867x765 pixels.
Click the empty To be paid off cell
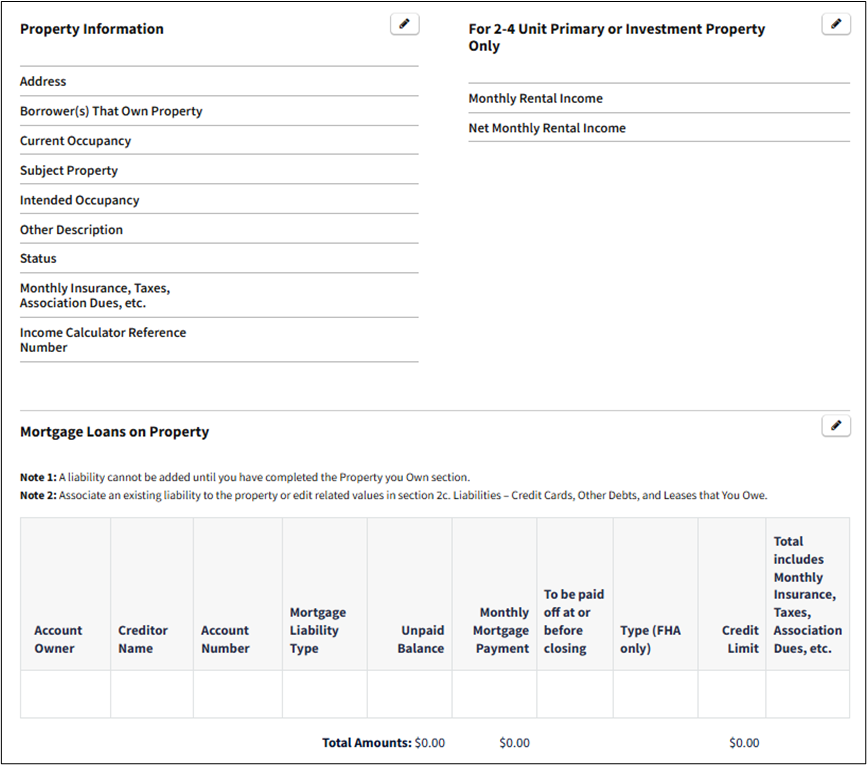574,694
